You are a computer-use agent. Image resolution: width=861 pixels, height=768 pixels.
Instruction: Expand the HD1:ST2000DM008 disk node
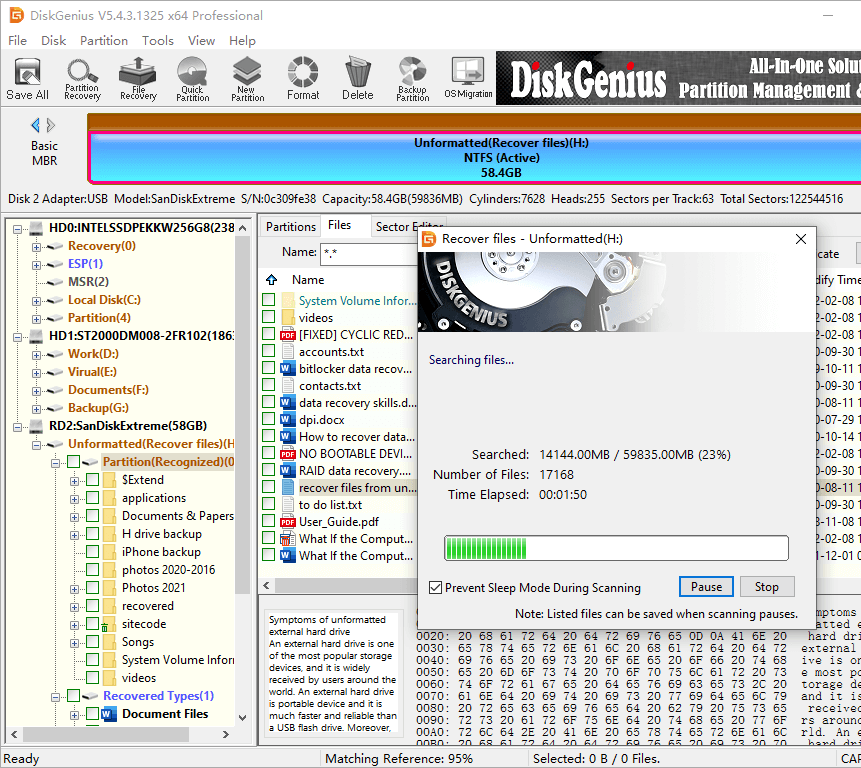(19, 336)
